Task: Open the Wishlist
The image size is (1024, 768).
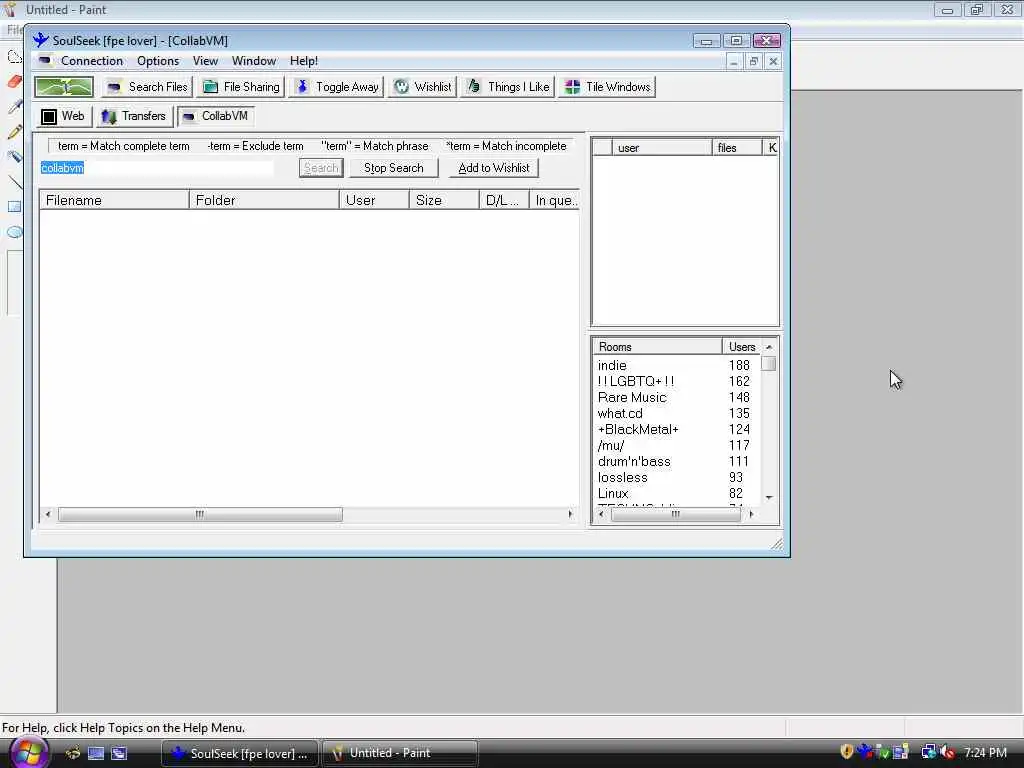Action: tap(423, 87)
